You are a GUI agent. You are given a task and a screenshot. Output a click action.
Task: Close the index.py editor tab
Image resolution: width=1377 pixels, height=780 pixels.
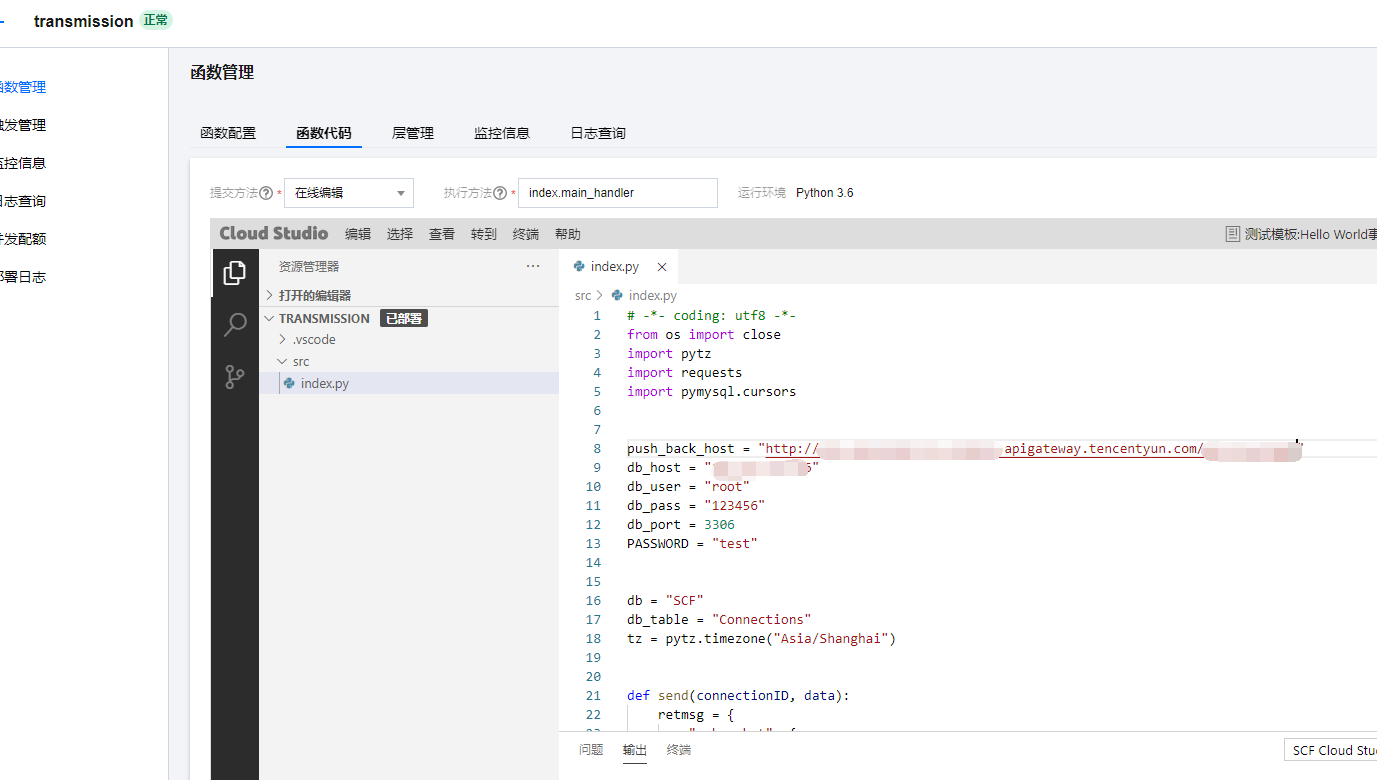point(662,267)
